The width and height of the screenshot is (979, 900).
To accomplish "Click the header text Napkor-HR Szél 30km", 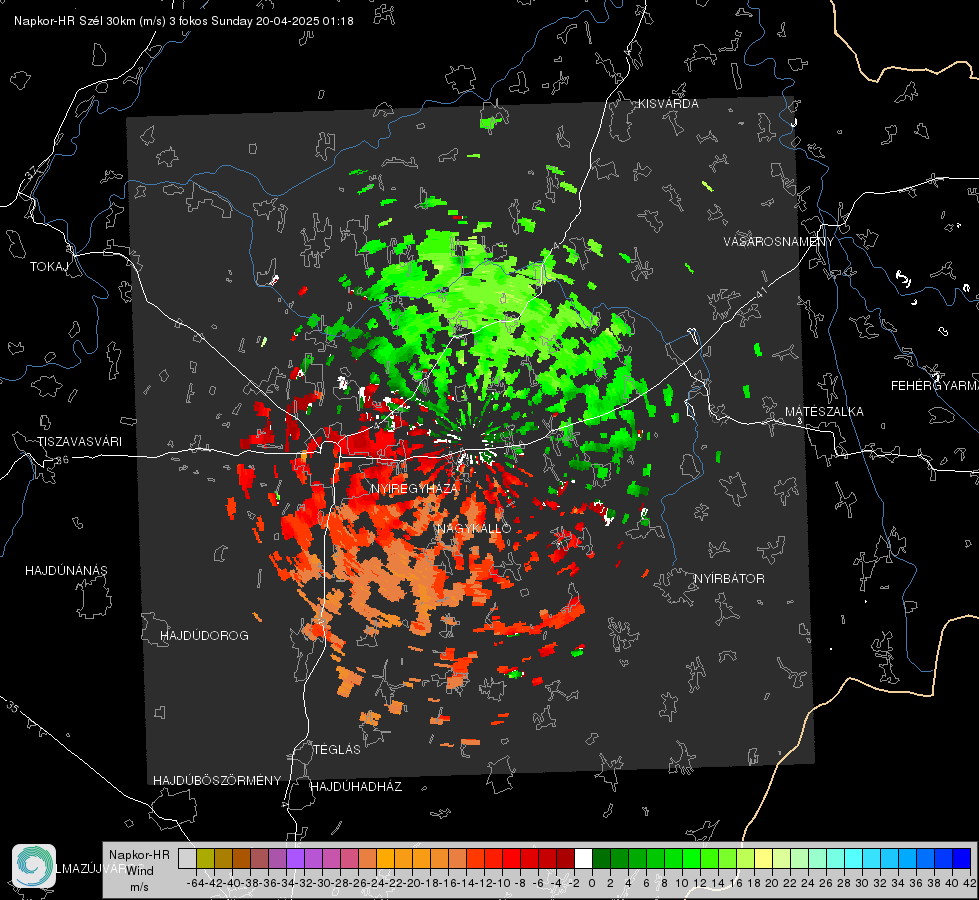I will [x=90, y=21].
